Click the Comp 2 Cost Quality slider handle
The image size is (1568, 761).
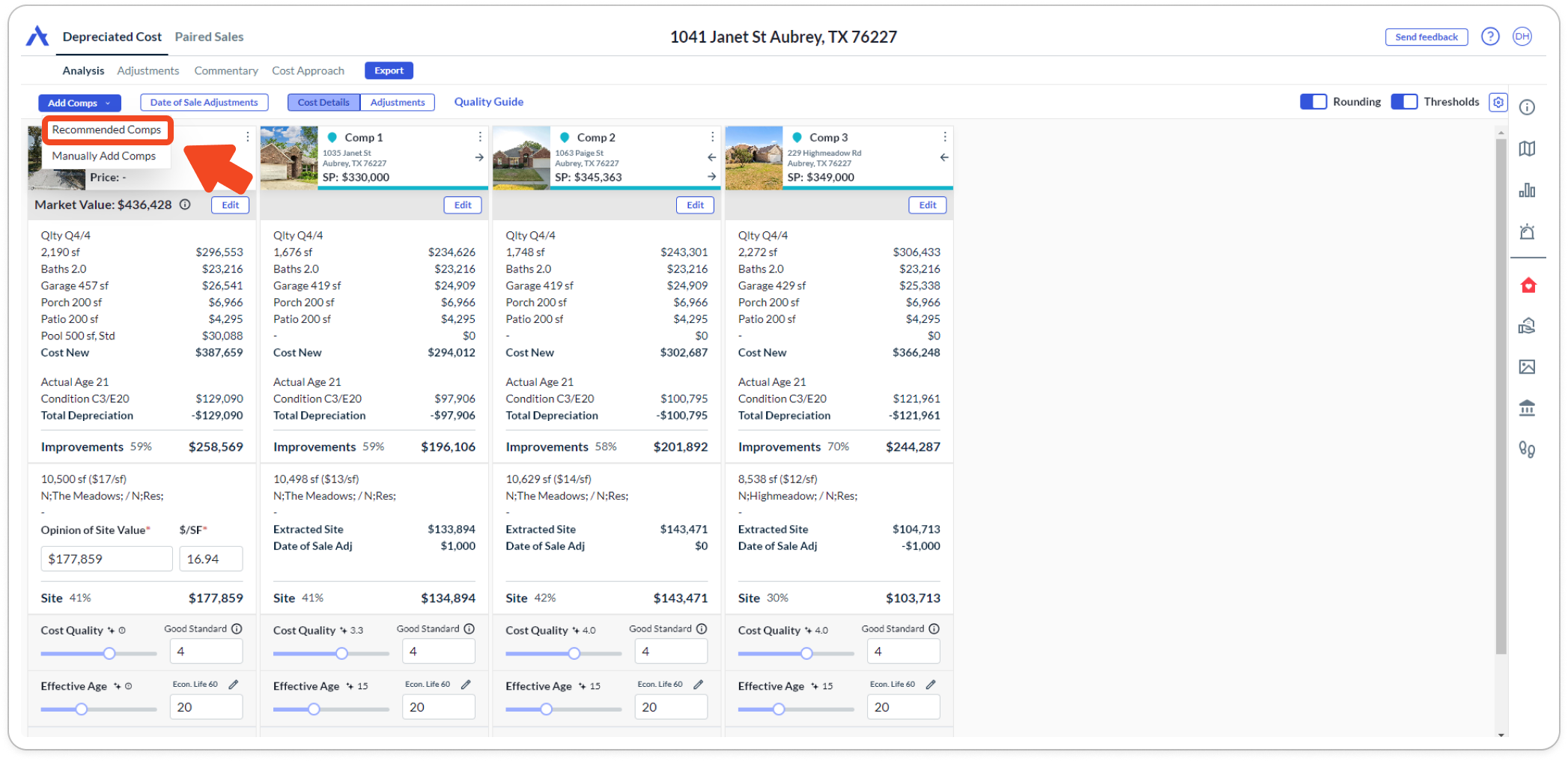point(574,653)
